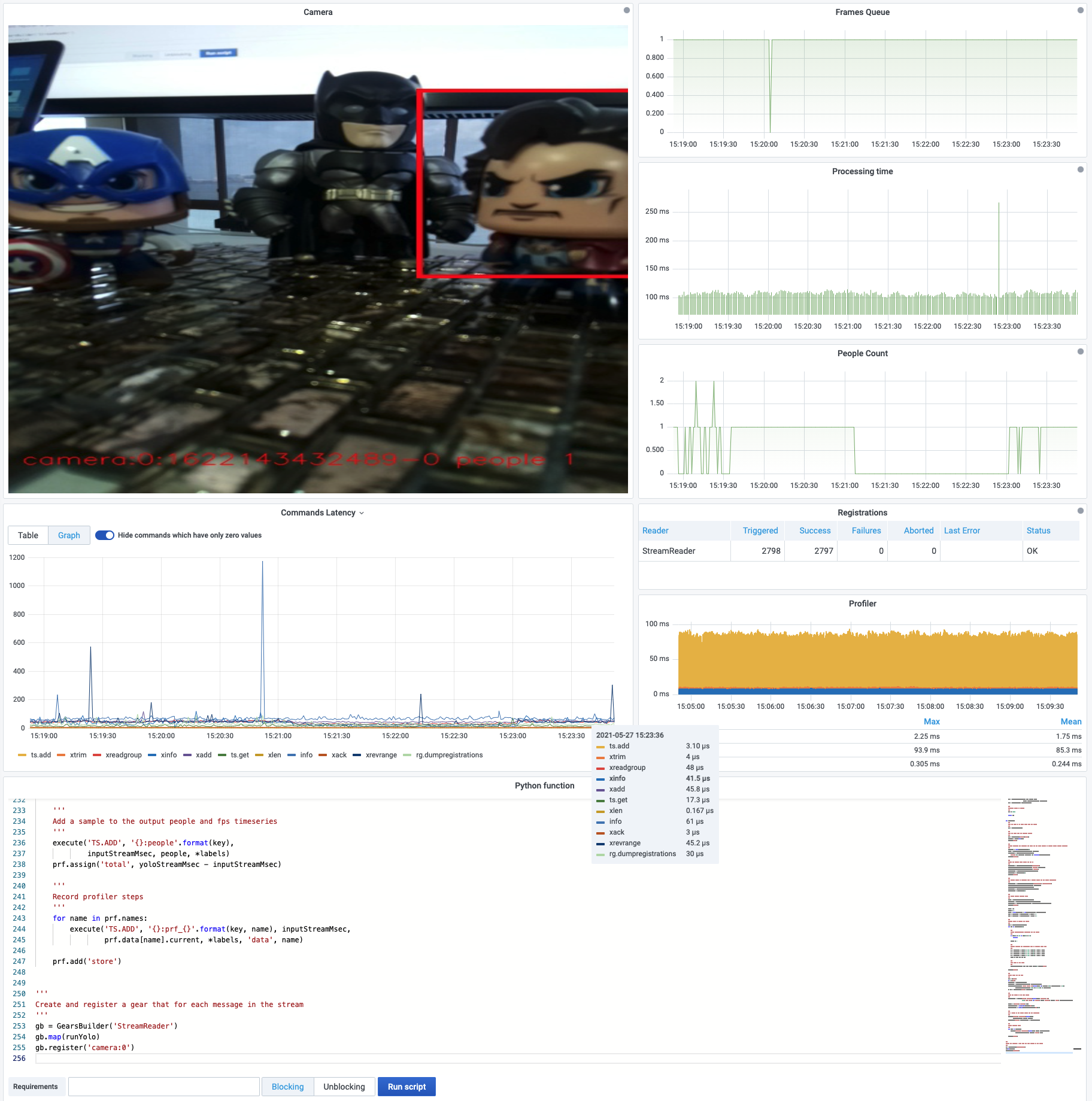
Task: Click the Frames Queue panel status dot
Action: [1080, 10]
